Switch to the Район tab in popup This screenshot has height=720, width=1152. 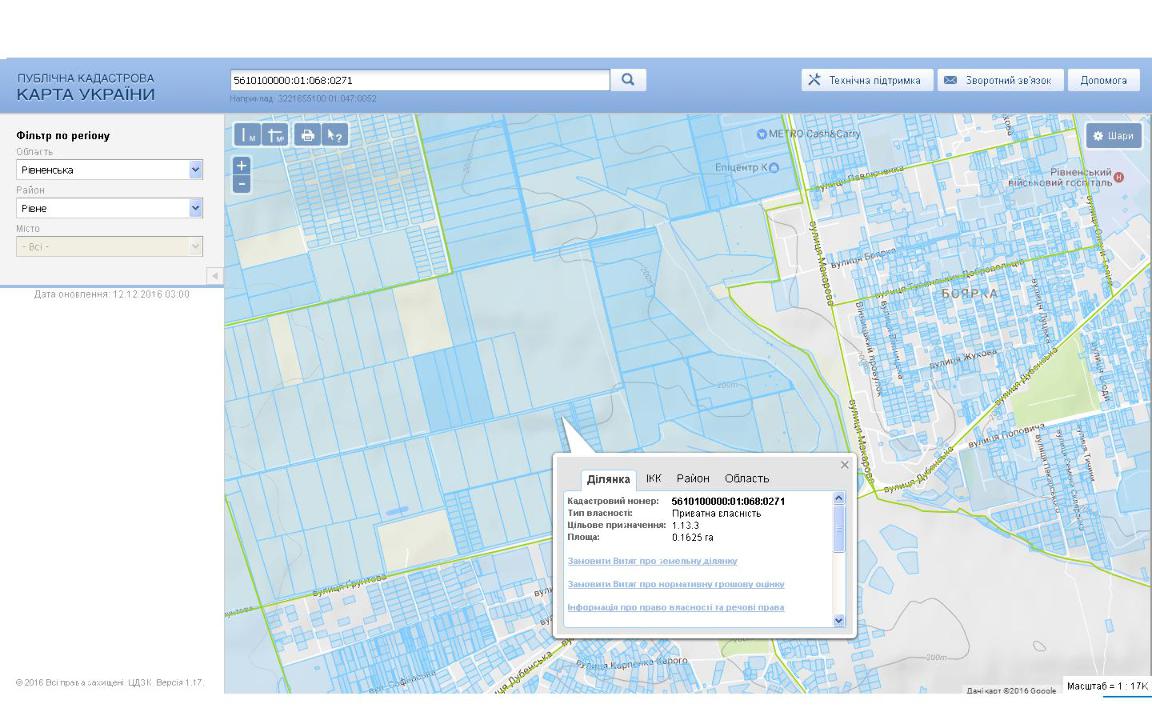[x=693, y=478]
